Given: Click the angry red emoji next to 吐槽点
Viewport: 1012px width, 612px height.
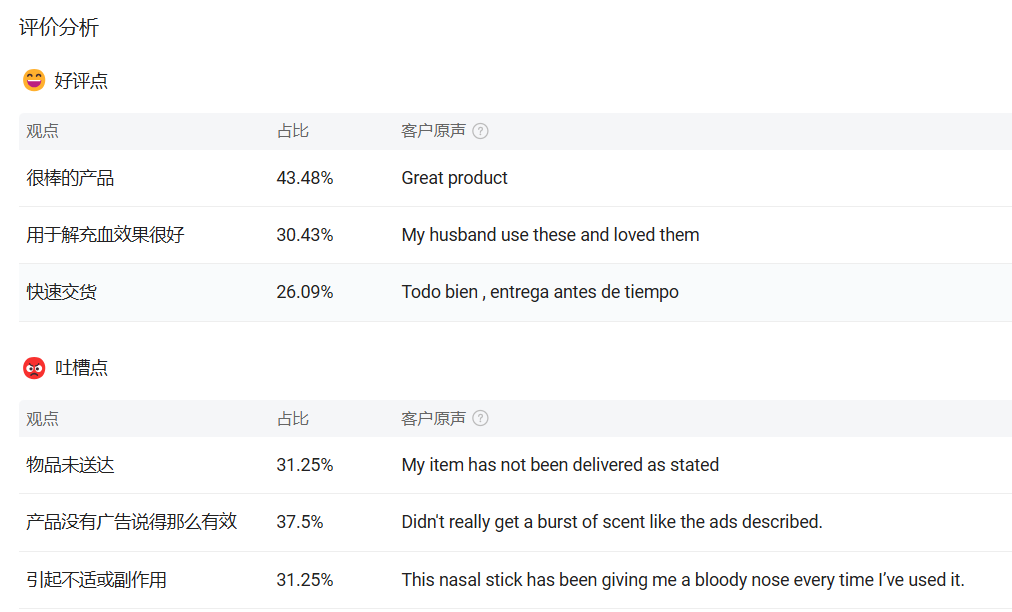Looking at the screenshot, I should pos(34,368).
